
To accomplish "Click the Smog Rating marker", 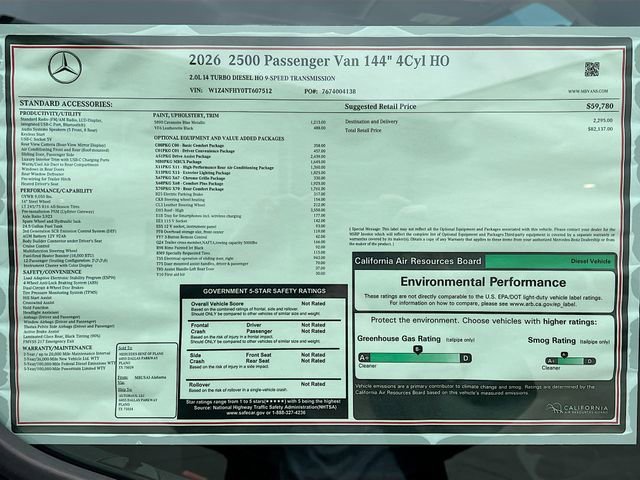I will [564, 355].
